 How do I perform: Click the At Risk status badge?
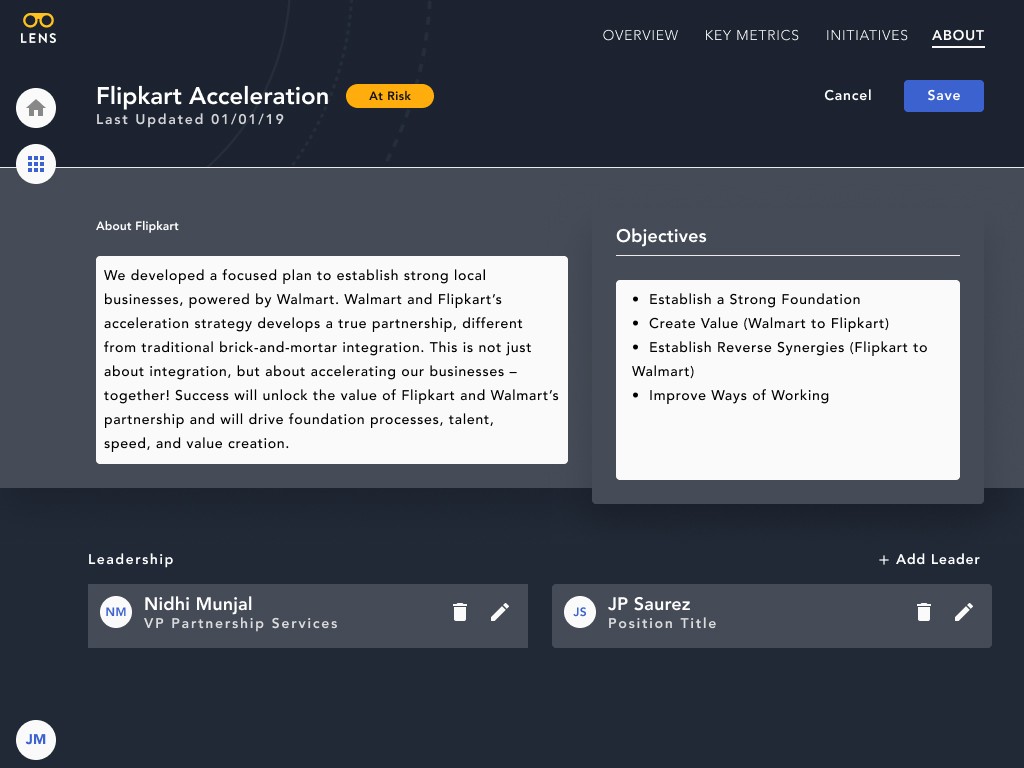tap(390, 96)
